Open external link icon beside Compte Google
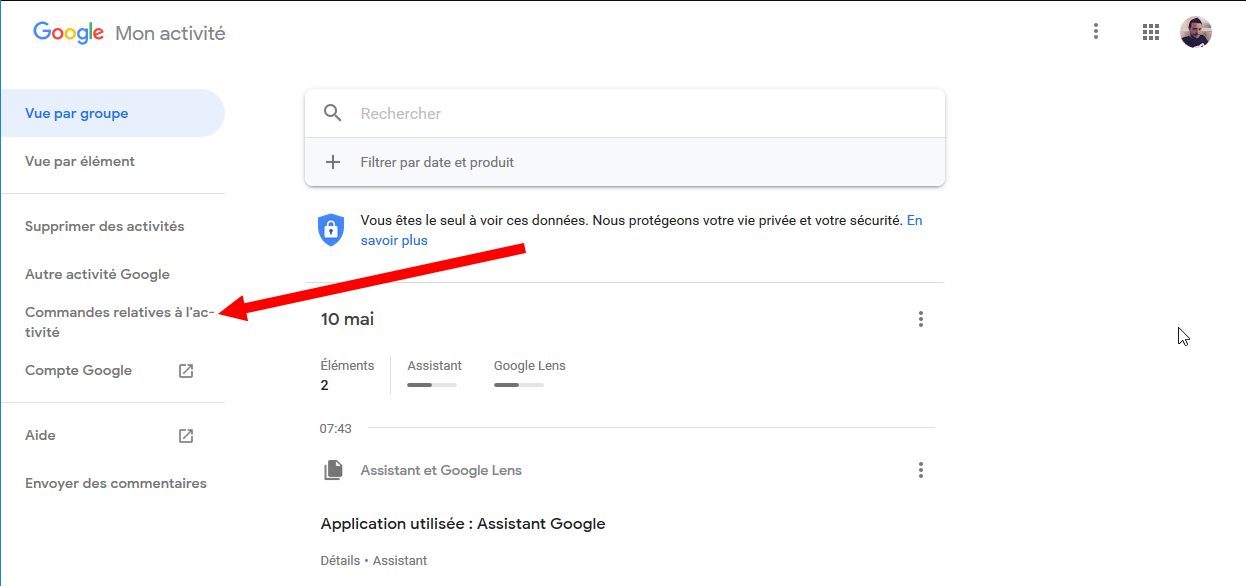 pyautogui.click(x=186, y=371)
